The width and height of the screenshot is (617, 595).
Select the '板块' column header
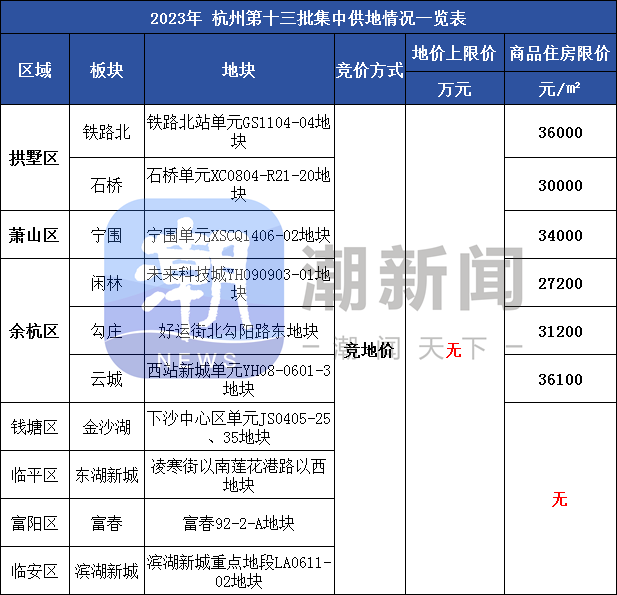pos(107,70)
